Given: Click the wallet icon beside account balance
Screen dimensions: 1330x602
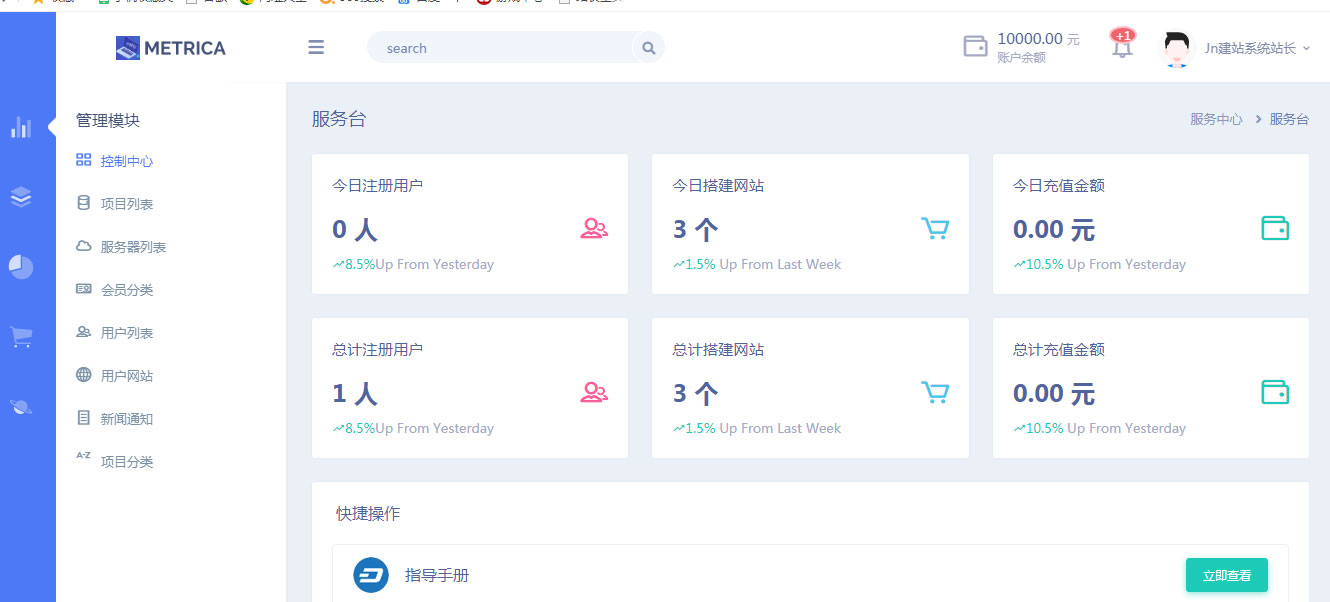Looking at the screenshot, I should (975, 47).
